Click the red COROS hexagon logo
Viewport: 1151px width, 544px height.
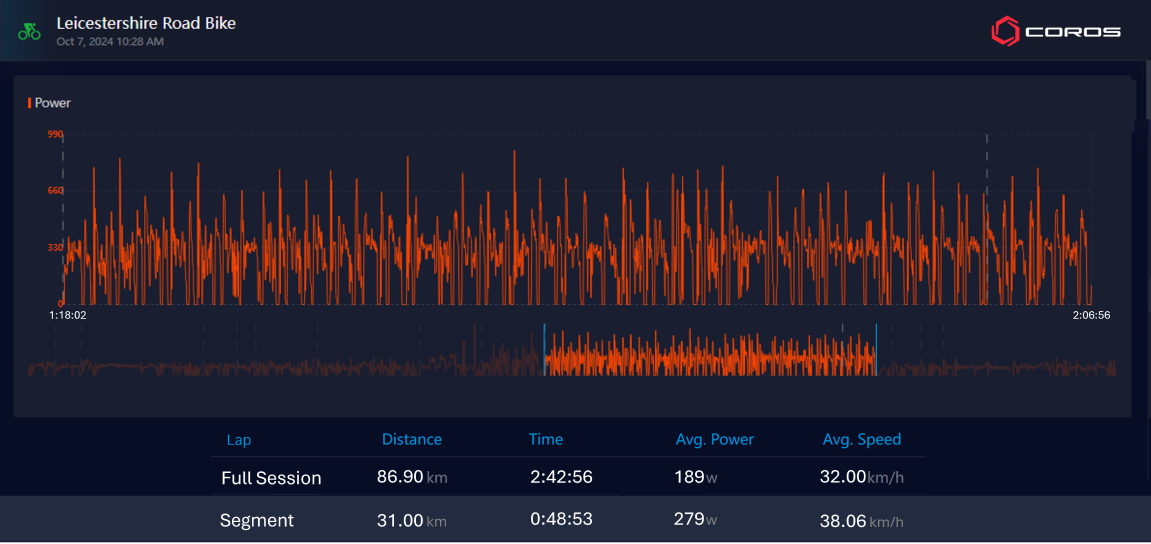[x=1004, y=32]
